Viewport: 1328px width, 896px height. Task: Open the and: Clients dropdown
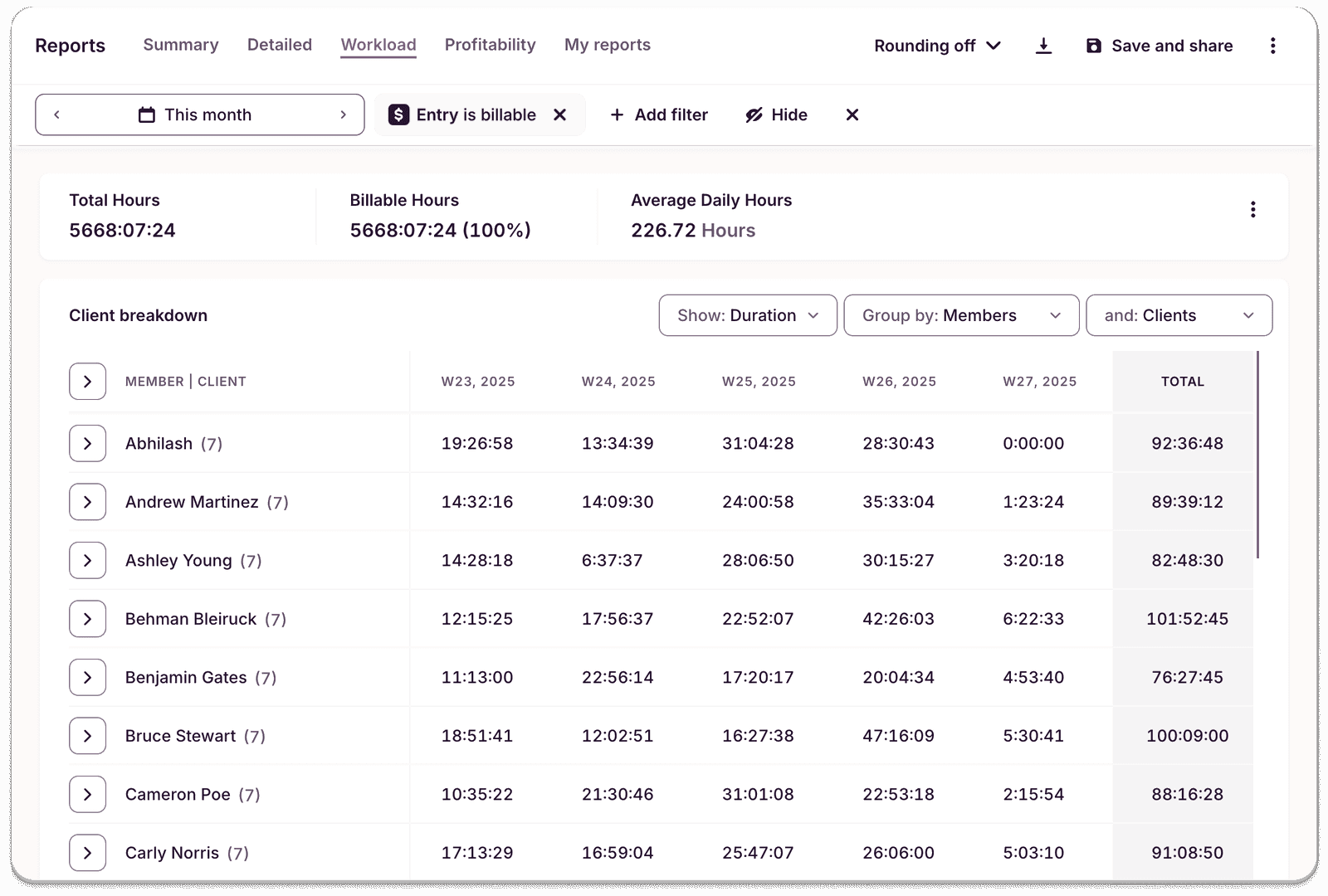1179,315
